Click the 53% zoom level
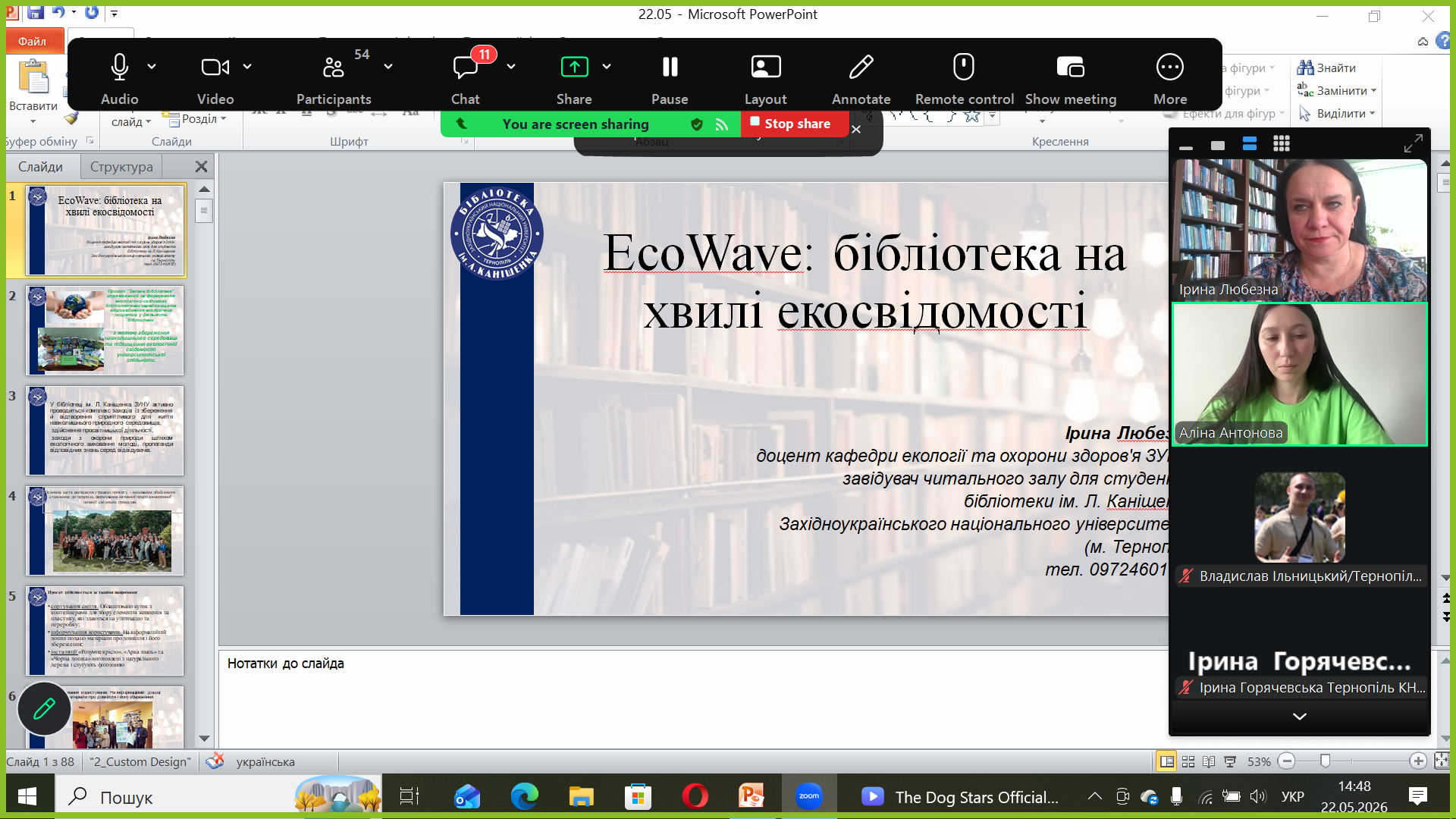 1259,762
